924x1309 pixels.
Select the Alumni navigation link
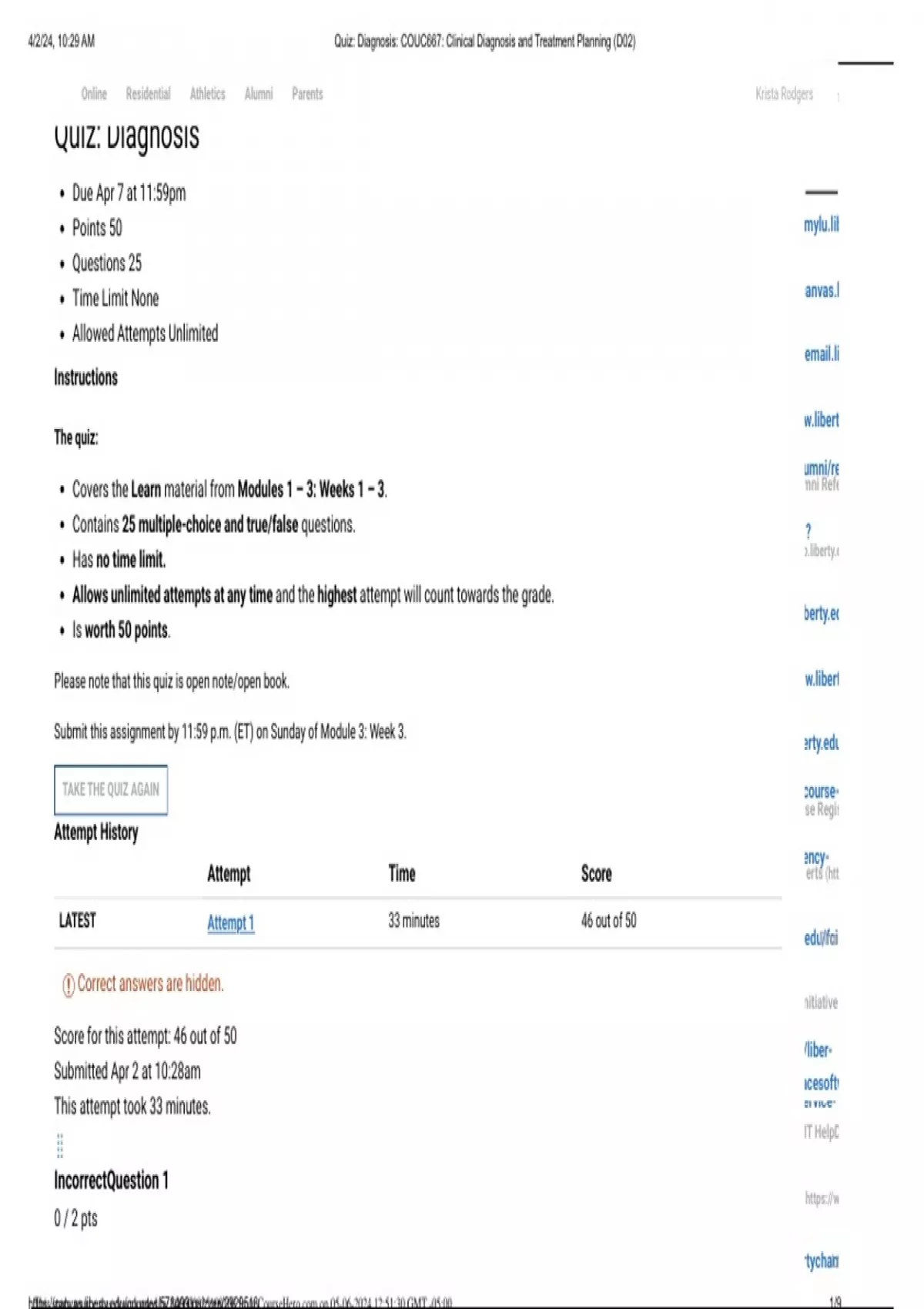pyautogui.click(x=258, y=94)
